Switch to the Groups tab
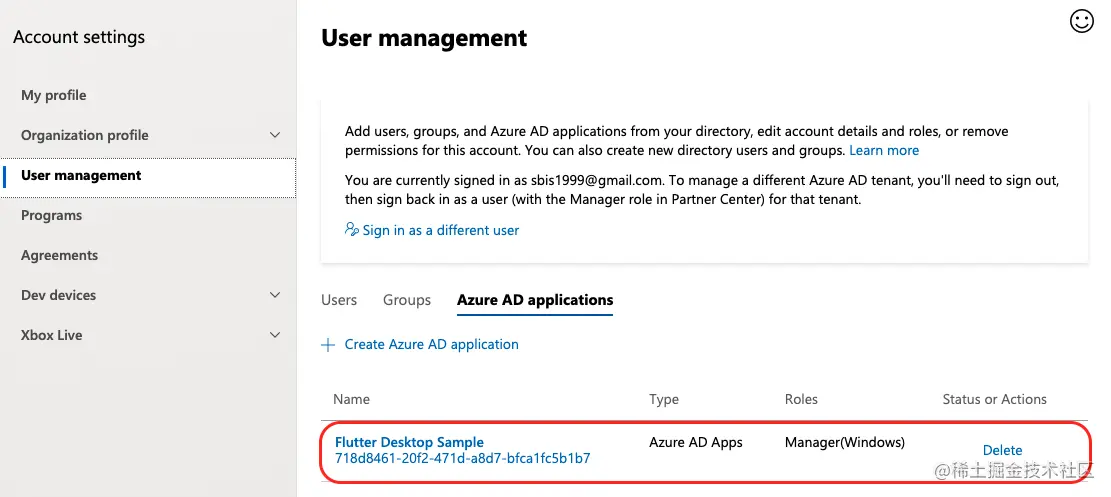1111x497 pixels. click(407, 300)
